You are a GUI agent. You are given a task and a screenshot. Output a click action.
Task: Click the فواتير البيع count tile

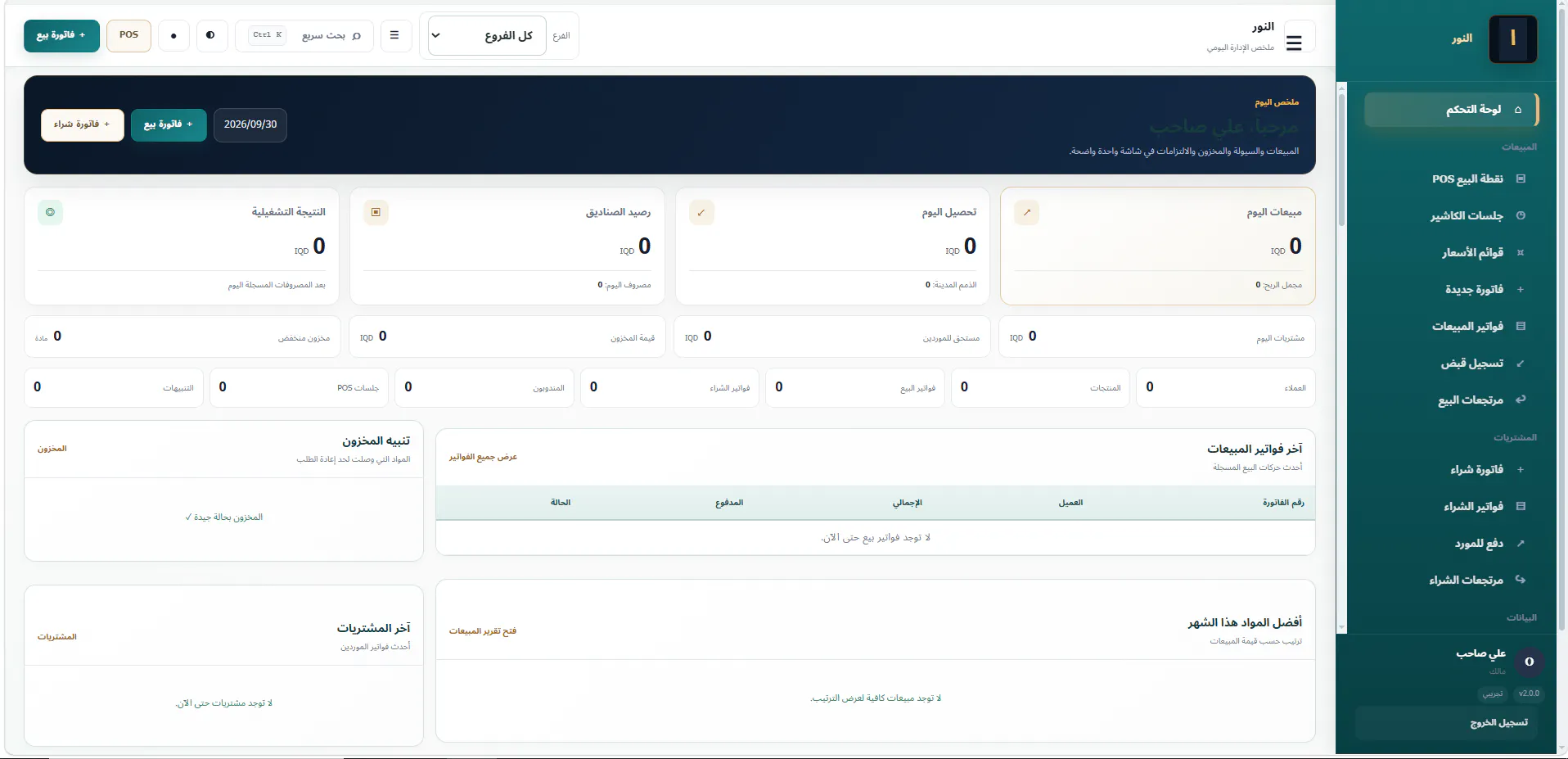(854, 387)
